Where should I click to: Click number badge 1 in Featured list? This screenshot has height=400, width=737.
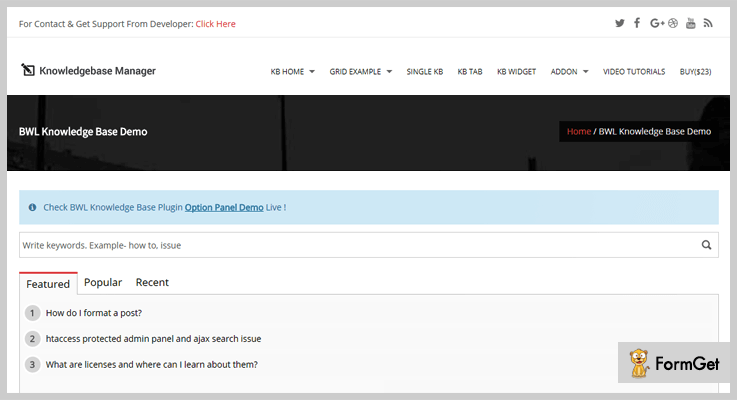click(x=32, y=313)
